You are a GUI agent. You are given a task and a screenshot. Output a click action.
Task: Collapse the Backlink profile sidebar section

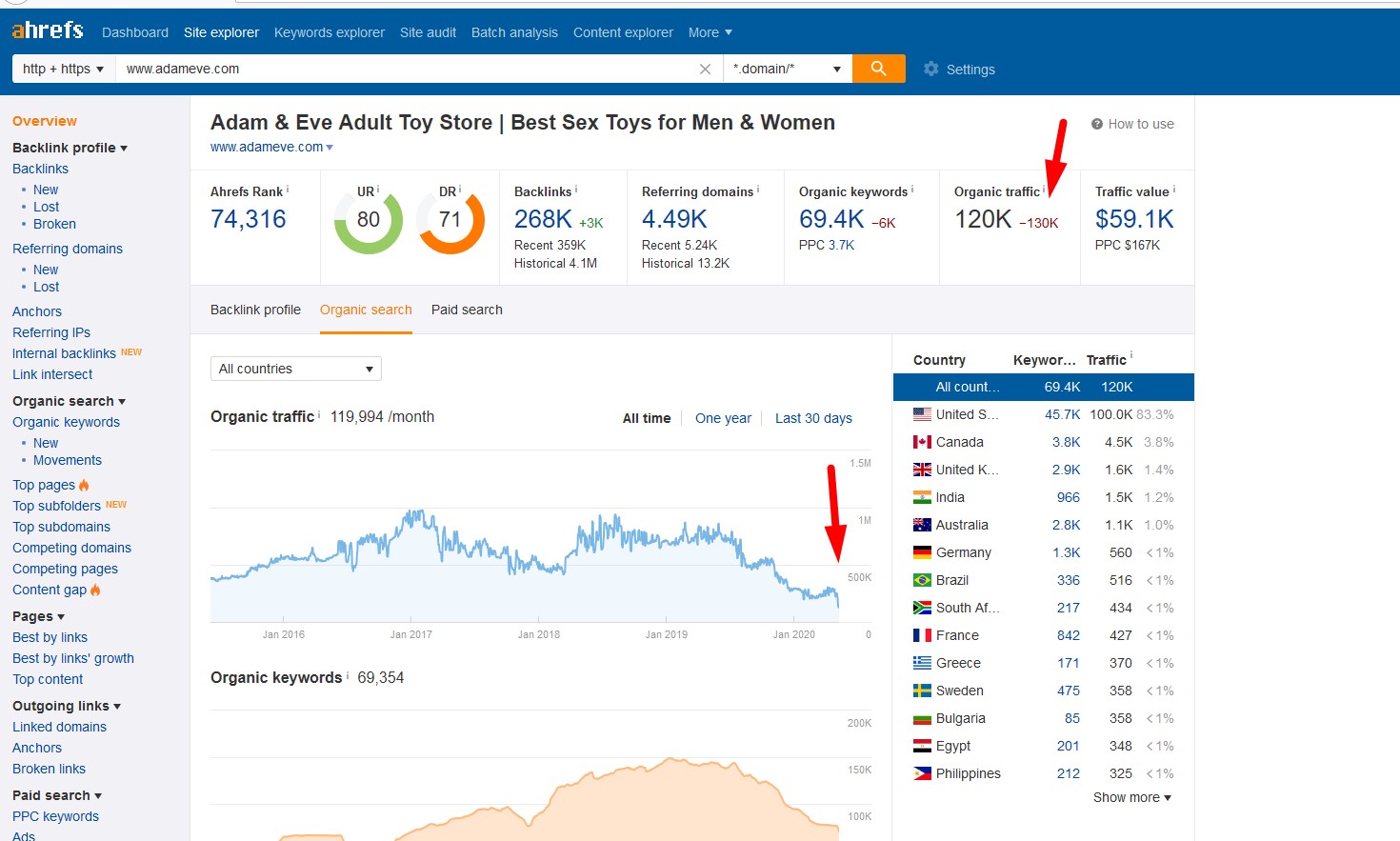pos(70,148)
